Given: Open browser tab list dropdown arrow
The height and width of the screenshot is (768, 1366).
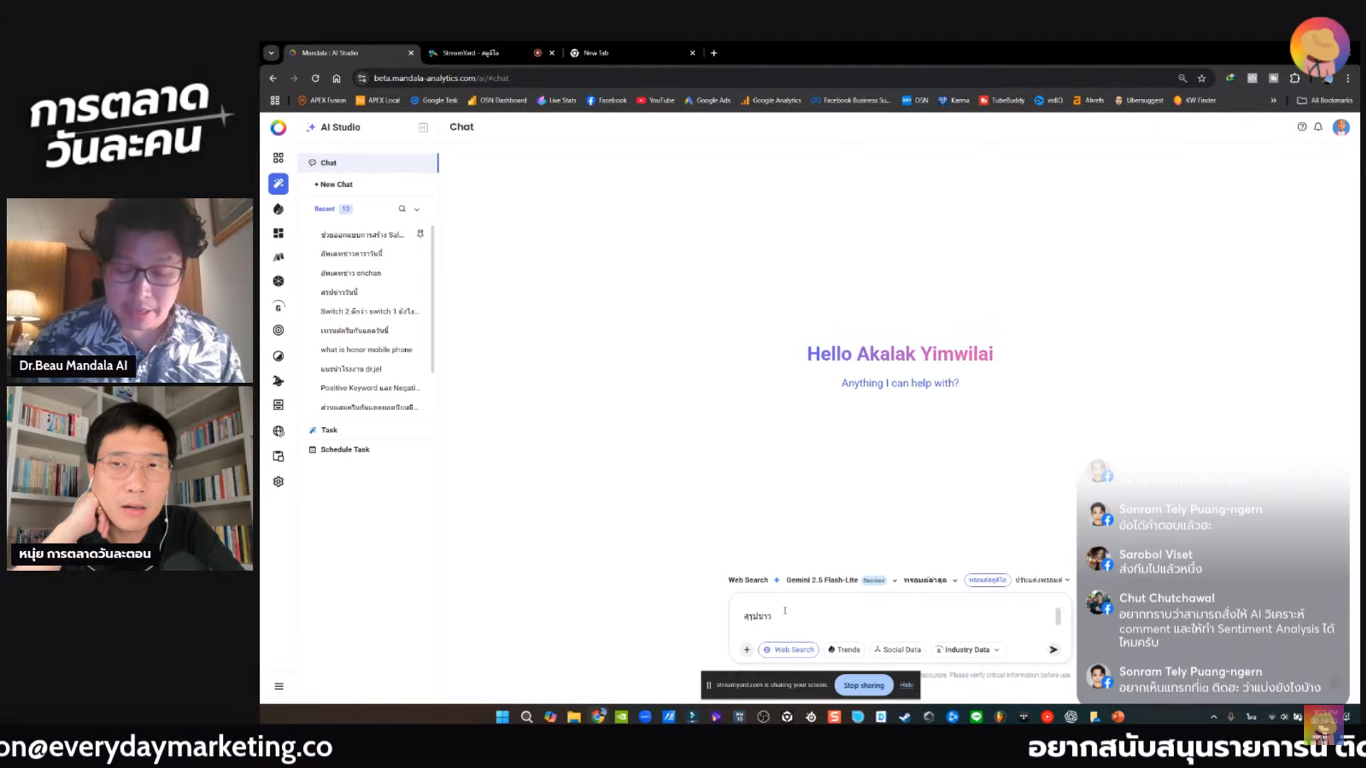Looking at the screenshot, I should point(271,53).
